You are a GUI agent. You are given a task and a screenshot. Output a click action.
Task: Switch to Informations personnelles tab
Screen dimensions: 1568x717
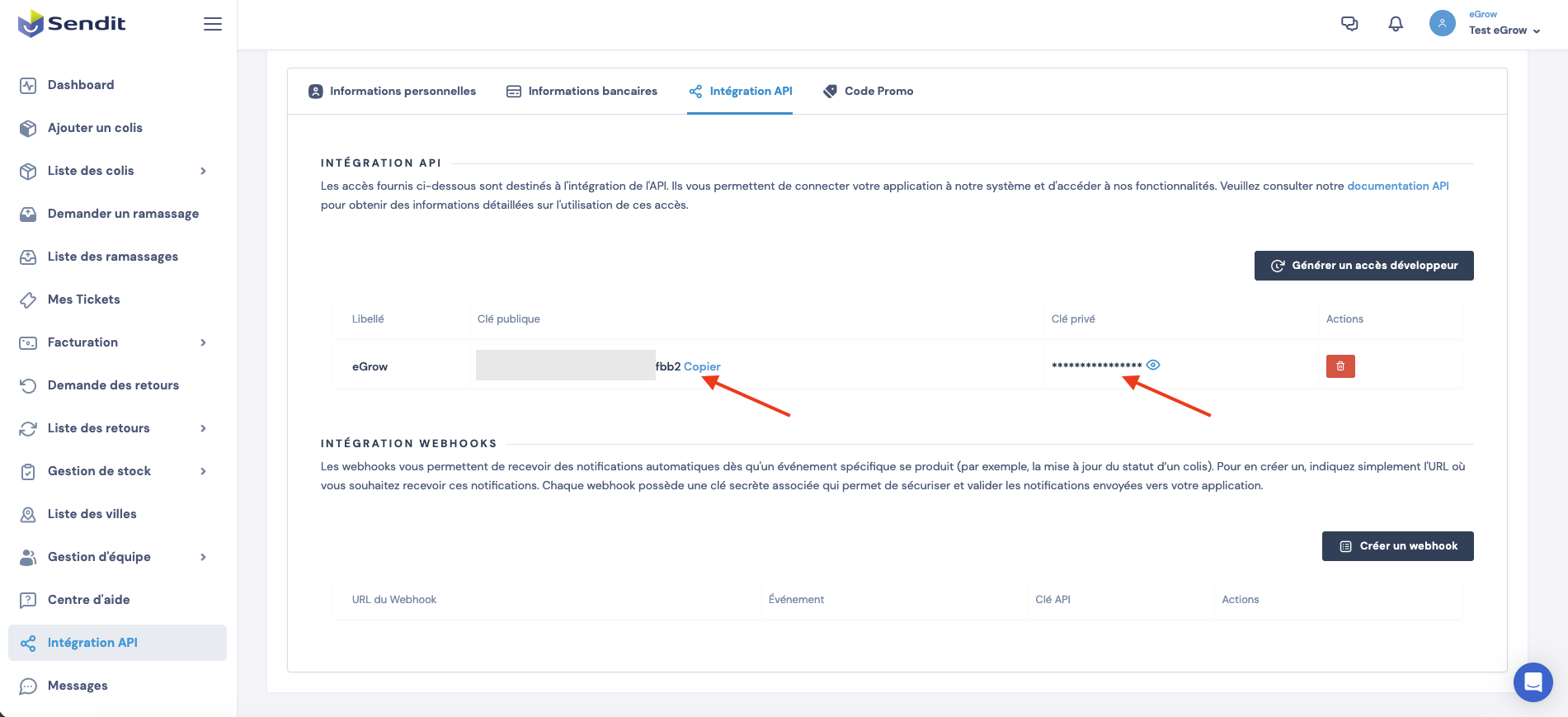click(393, 91)
